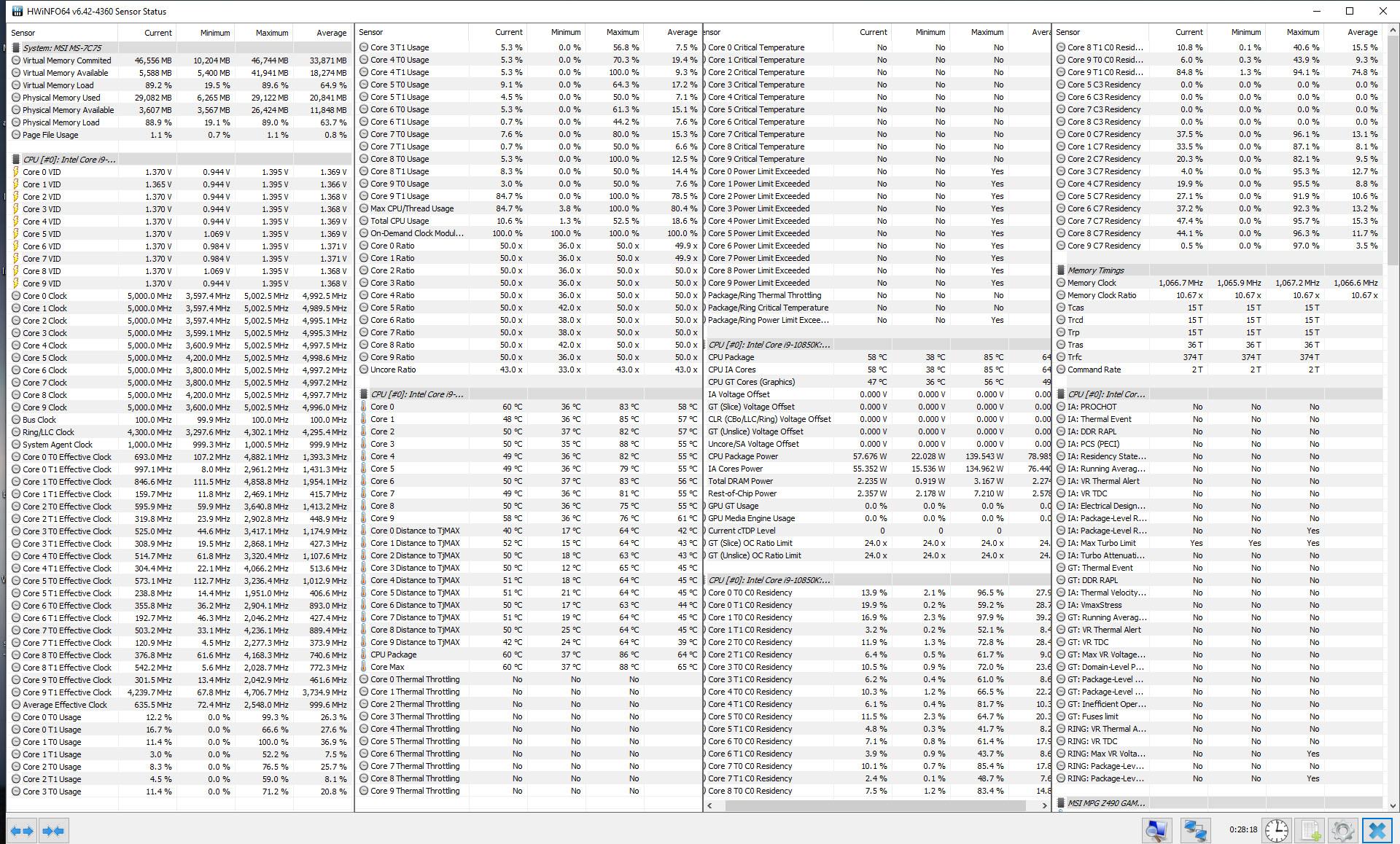Select Package/Ring Thermal Throttling row
The image size is (1400, 844).
click(x=878, y=295)
